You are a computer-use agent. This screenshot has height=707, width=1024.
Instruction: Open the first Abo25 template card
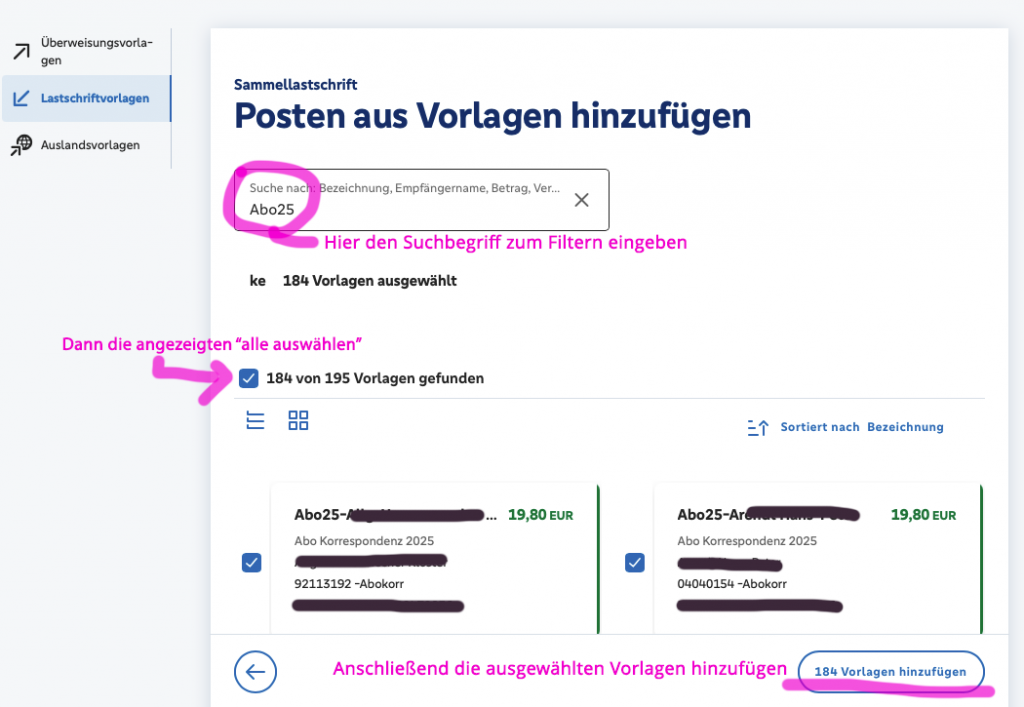433,560
